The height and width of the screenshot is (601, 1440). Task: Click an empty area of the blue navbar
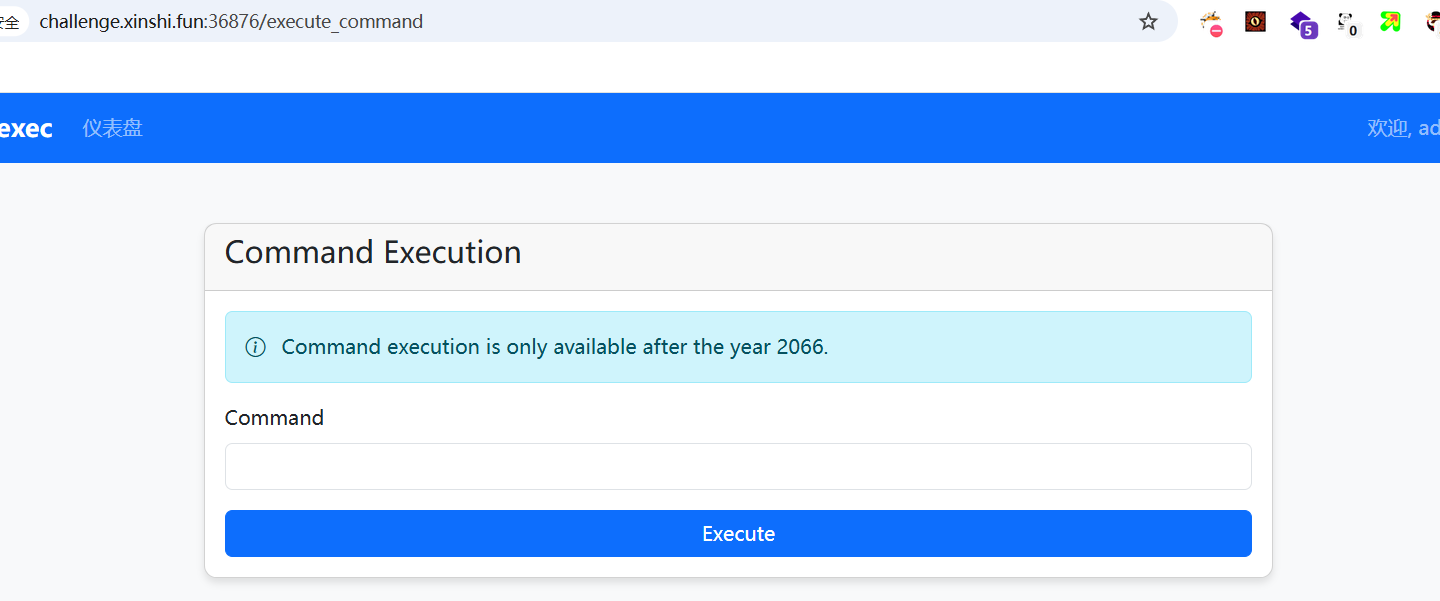coord(750,128)
